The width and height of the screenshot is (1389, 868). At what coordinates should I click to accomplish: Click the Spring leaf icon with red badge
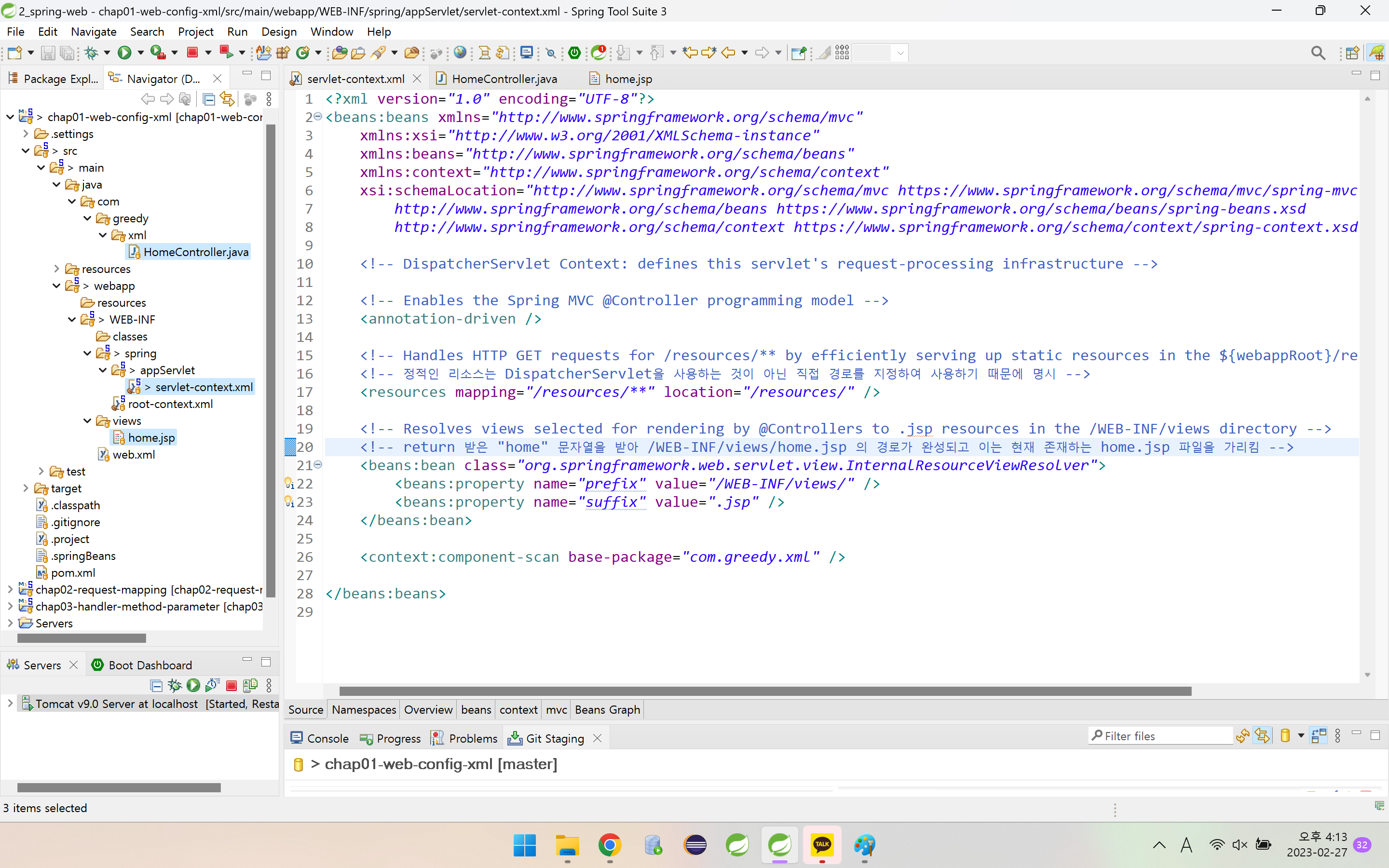click(x=598, y=53)
